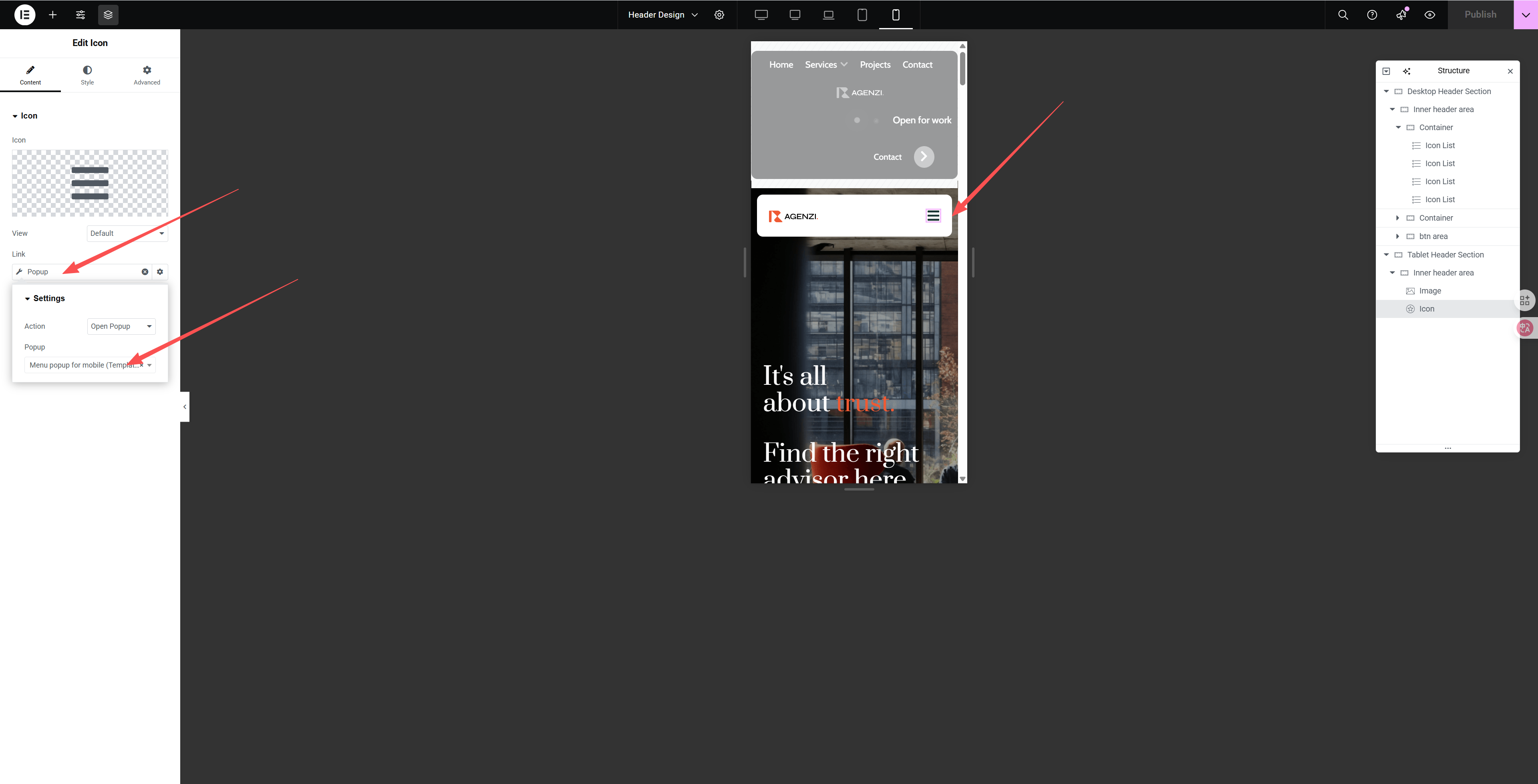Open page settings gear icon
Image resolution: width=1538 pixels, height=784 pixels.
(x=719, y=15)
